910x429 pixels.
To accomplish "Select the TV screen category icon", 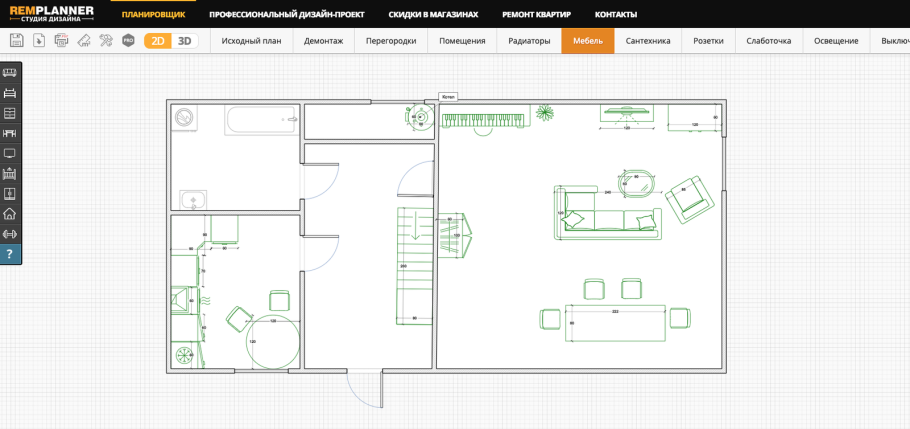I will tap(10, 153).
